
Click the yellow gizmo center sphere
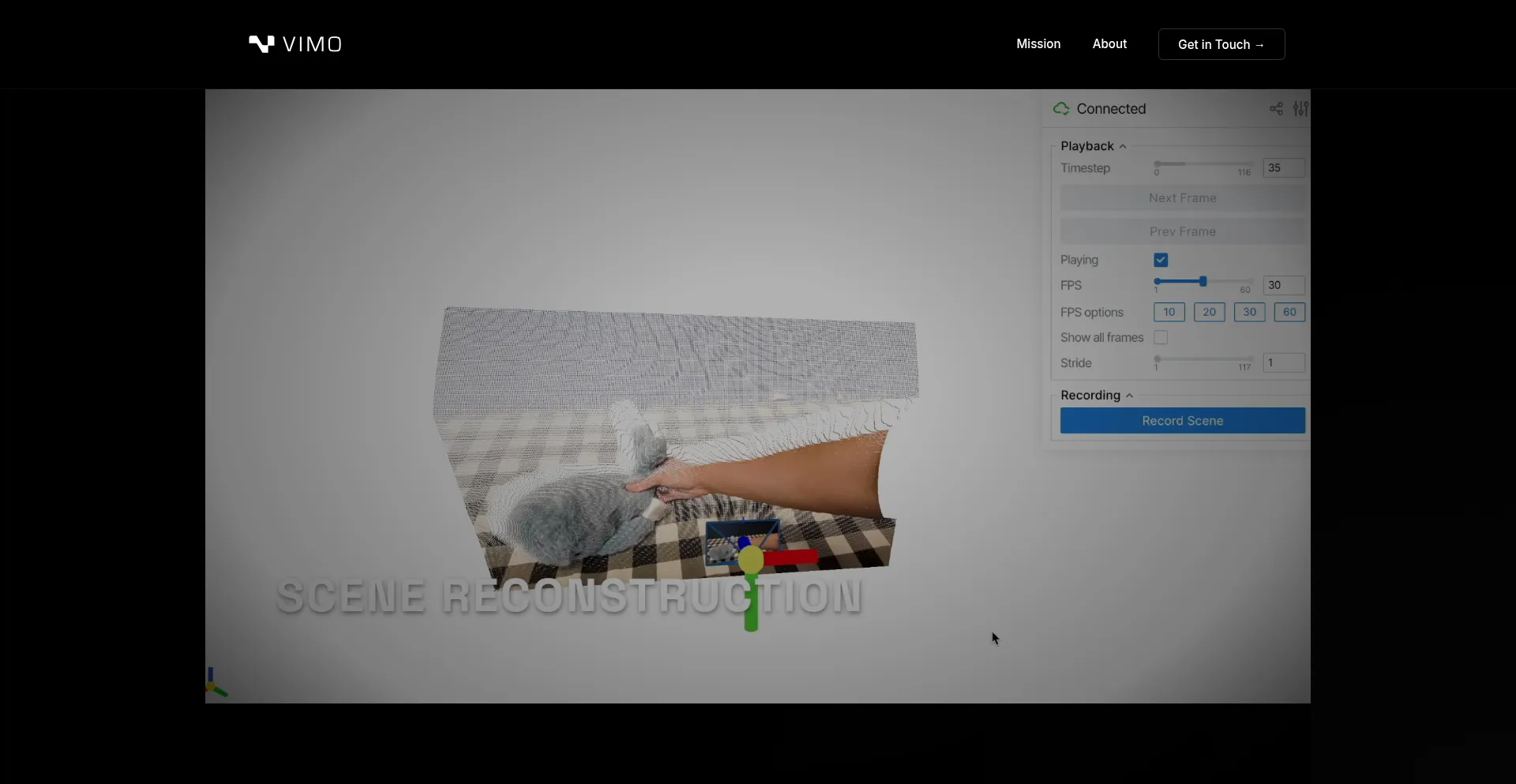coord(751,560)
